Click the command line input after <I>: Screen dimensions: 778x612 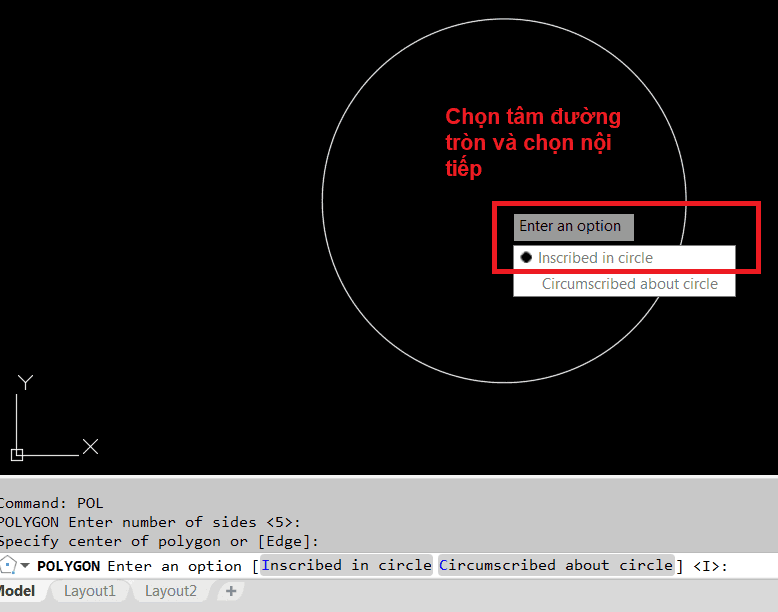(x=752, y=566)
